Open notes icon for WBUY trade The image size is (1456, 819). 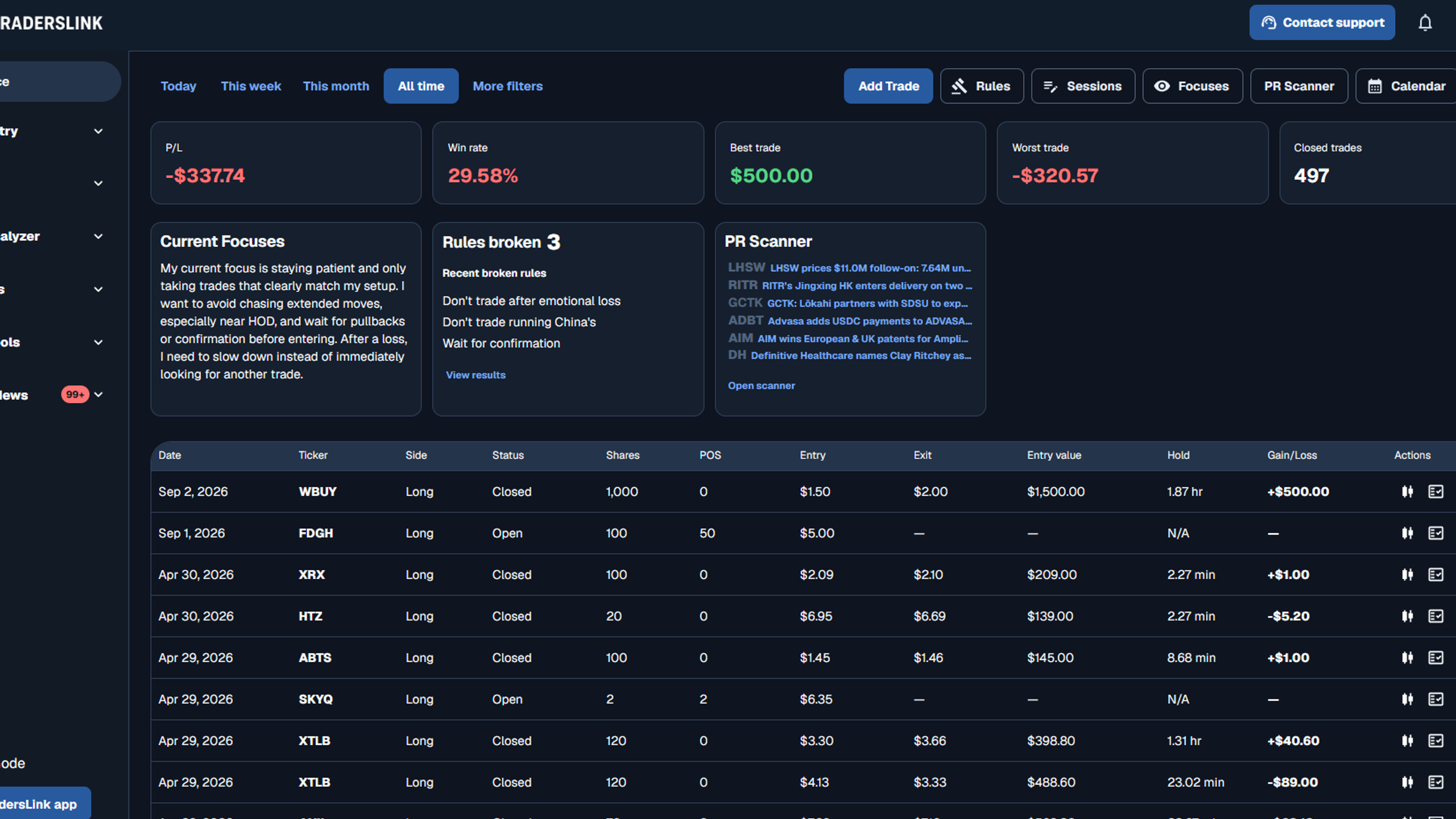click(x=1436, y=491)
